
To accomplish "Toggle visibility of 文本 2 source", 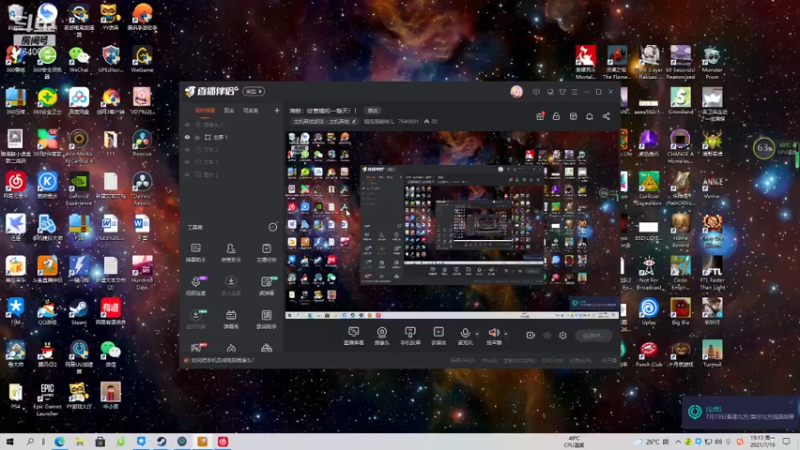I will click(187, 149).
